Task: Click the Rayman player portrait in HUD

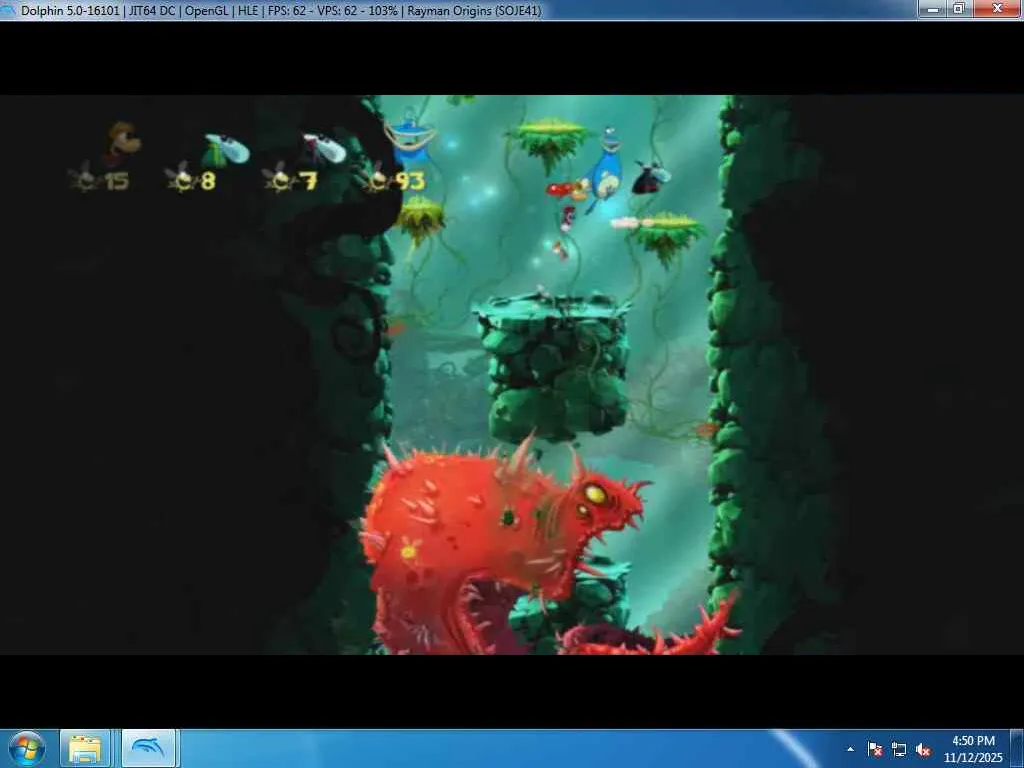Action: pyautogui.click(x=122, y=142)
